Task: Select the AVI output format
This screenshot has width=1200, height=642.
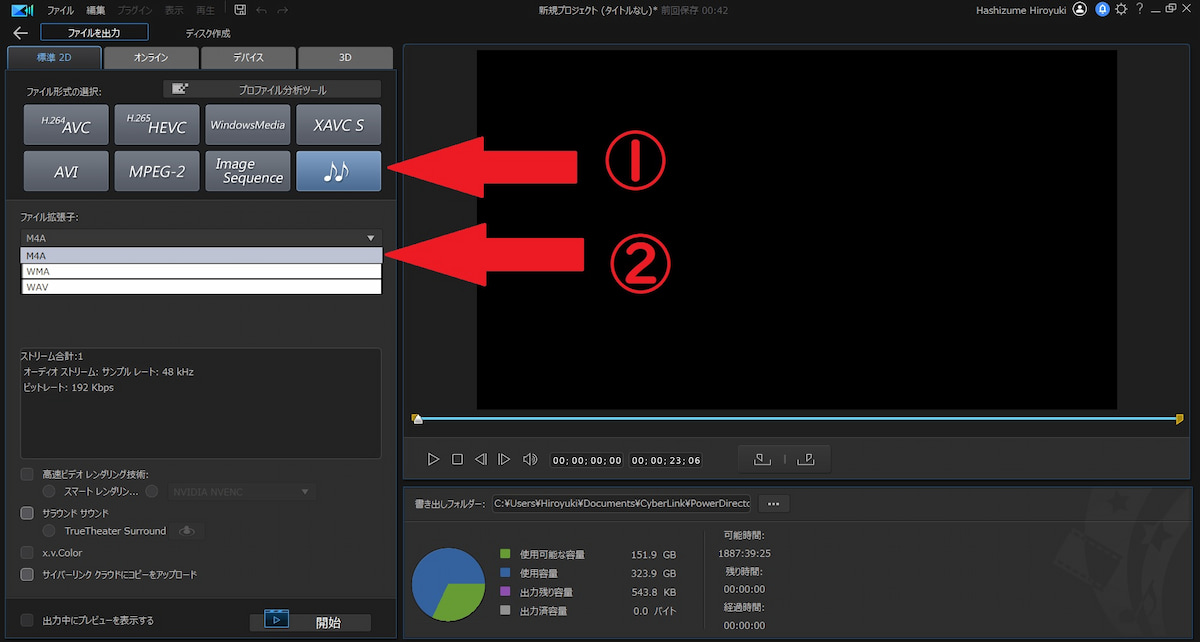Action: [x=65, y=170]
